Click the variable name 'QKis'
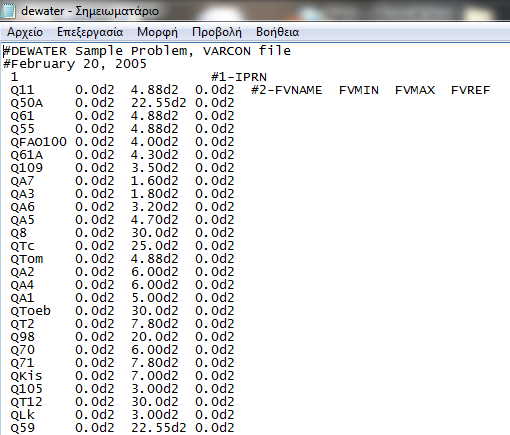This screenshot has height=435, width=510. point(26,376)
